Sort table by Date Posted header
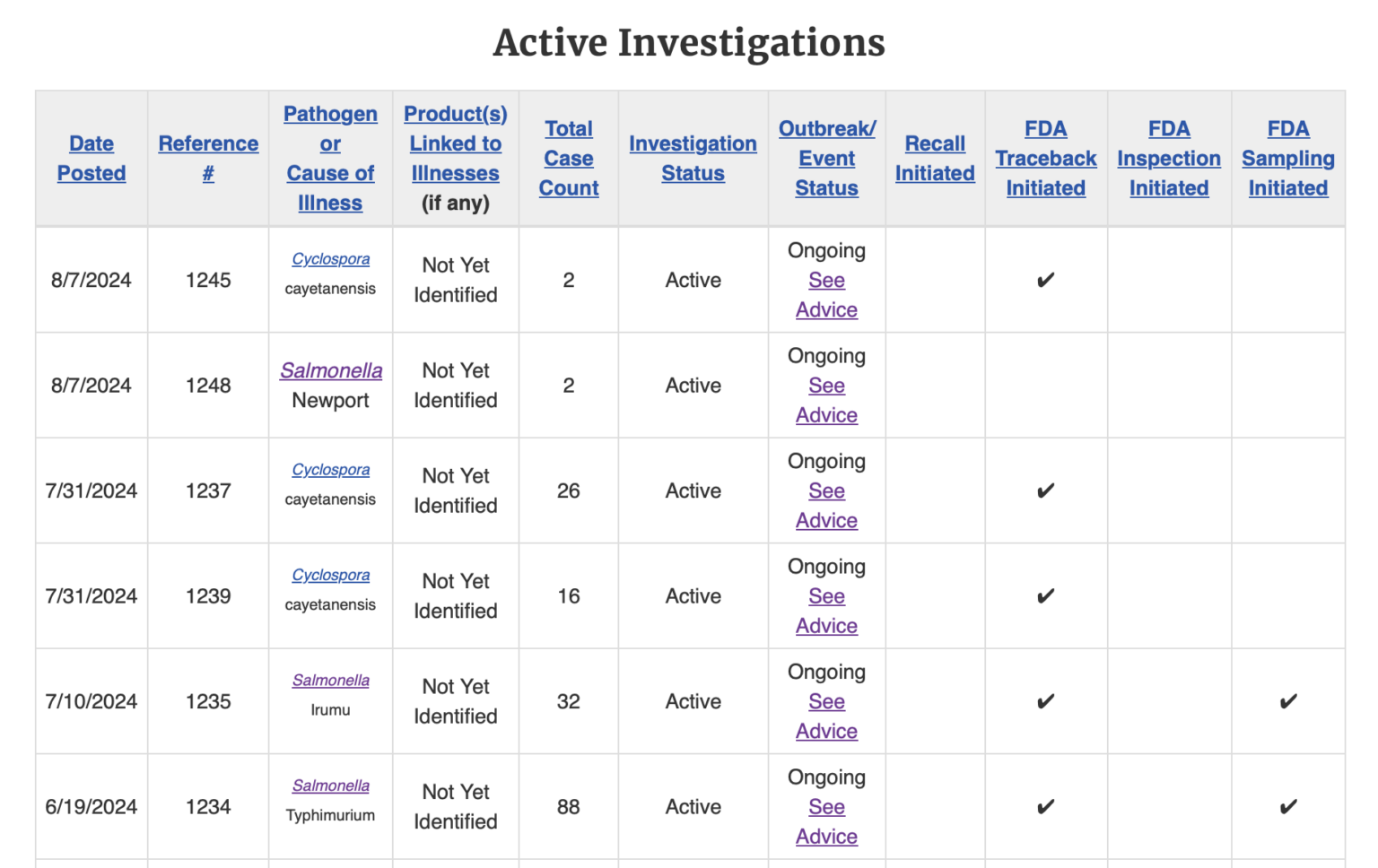The image size is (1378, 868). pyautogui.click(x=92, y=158)
